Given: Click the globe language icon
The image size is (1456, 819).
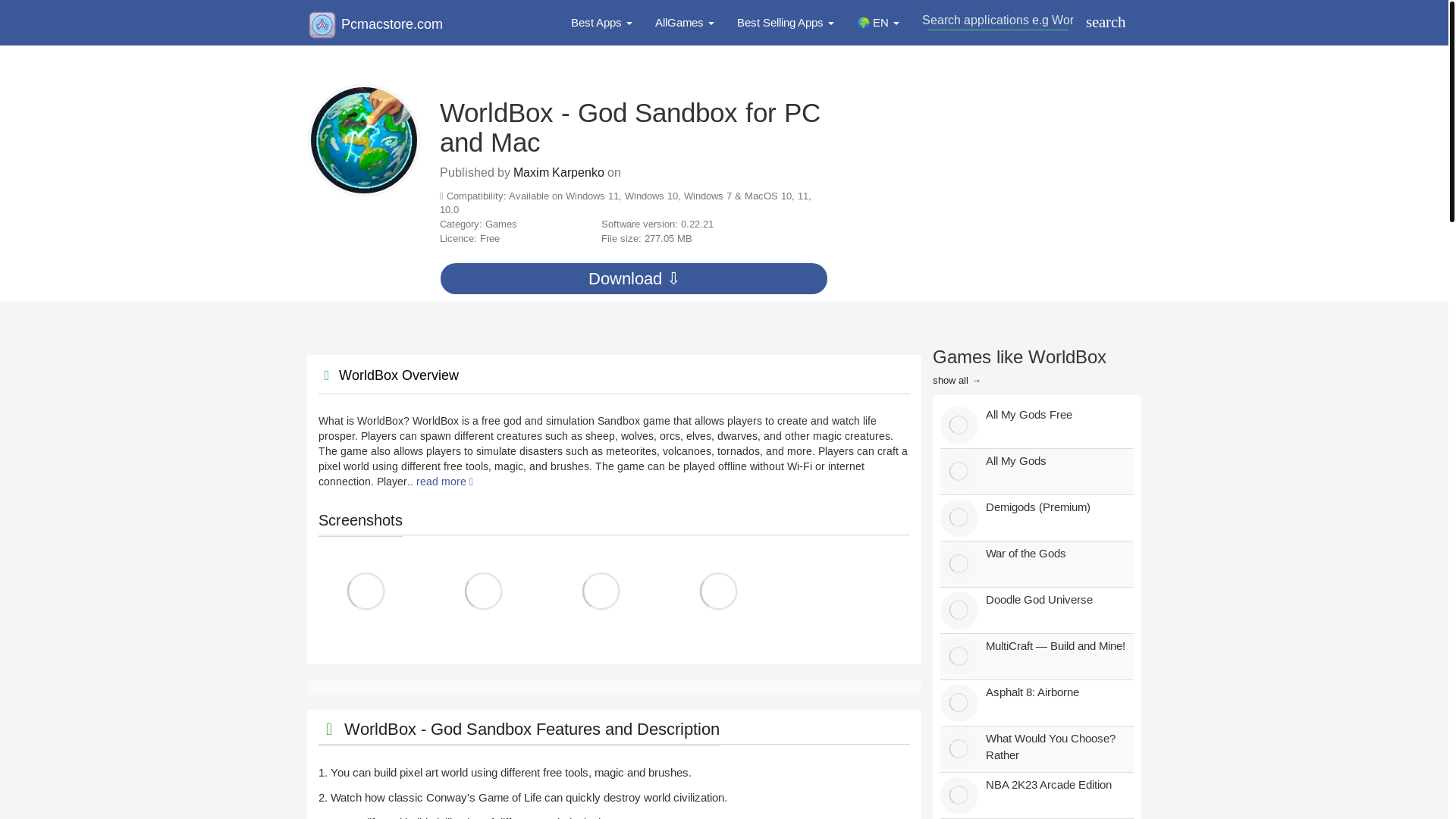Looking at the screenshot, I should pos(863,23).
